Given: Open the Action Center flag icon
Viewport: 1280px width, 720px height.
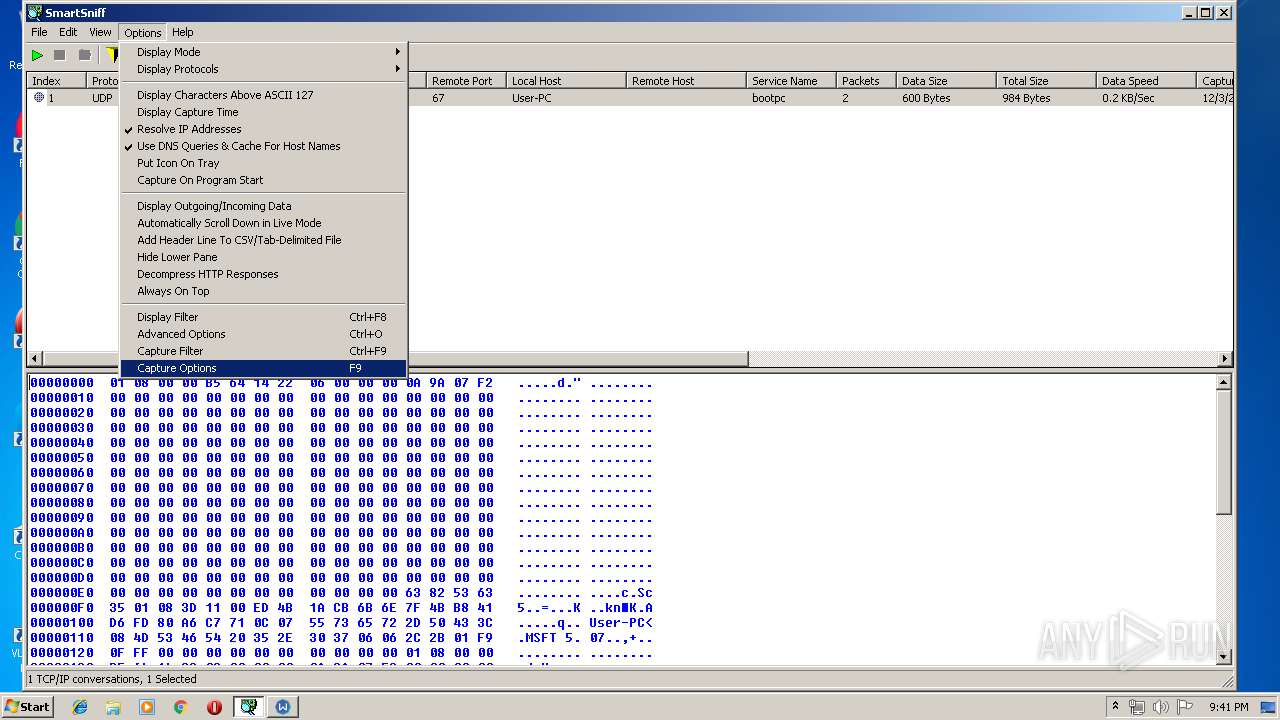Looking at the screenshot, I should pyautogui.click(x=1185, y=707).
